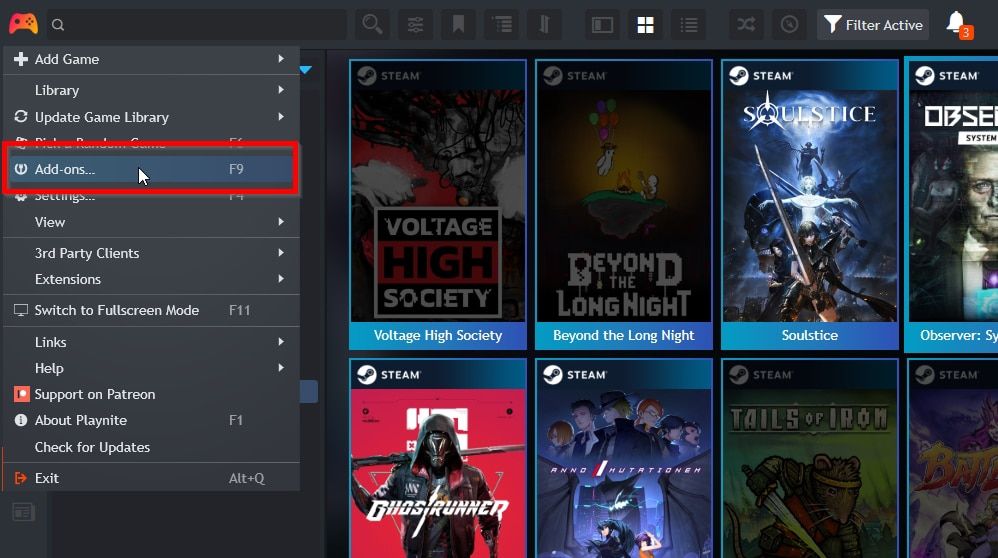The image size is (998, 558).
Task: Select Update Game Library menu item
Action: 151,117
